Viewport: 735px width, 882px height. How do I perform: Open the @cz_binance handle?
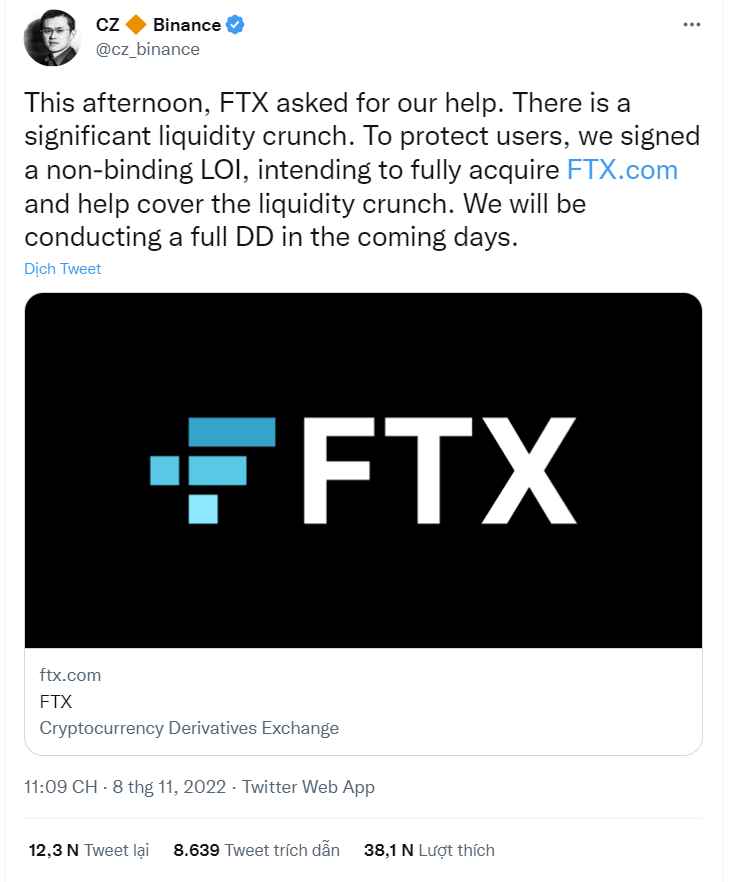(x=146, y=49)
